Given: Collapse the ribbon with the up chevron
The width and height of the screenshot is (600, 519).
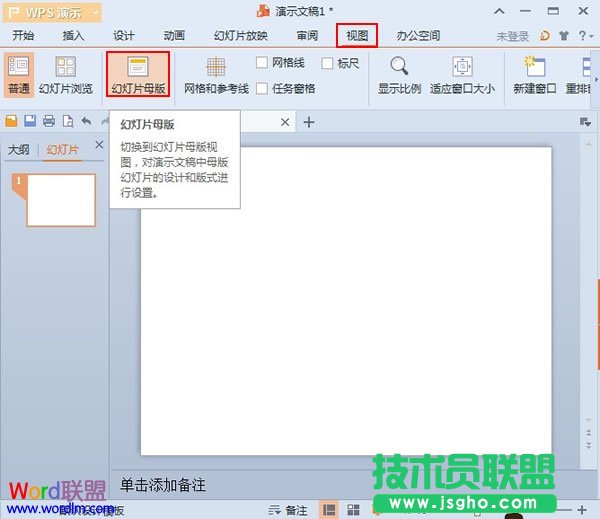Looking at the screenshot, I should 499,11.
